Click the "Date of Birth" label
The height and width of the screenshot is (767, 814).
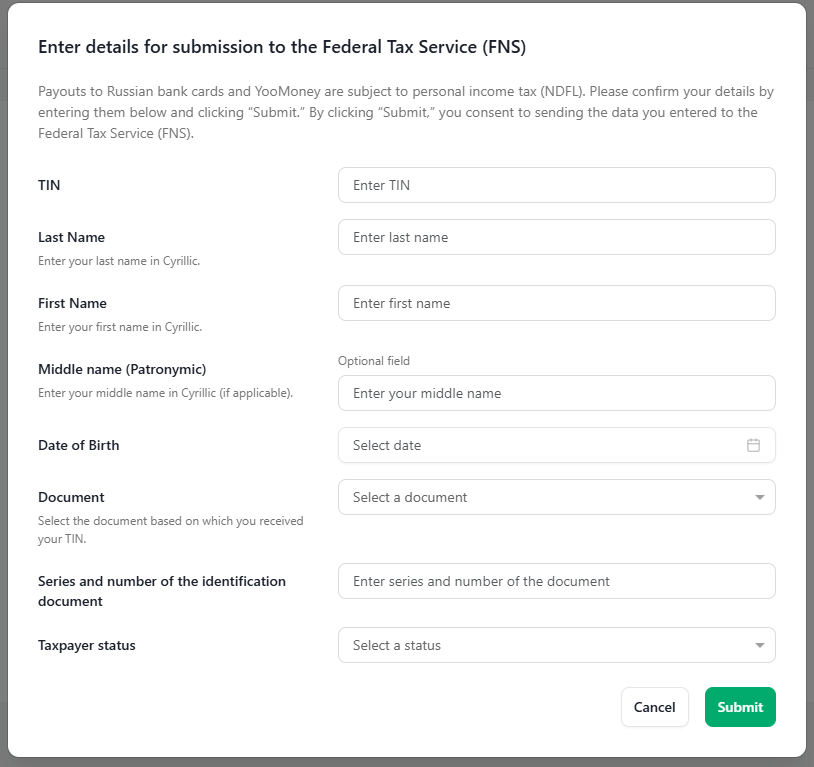point(78,445)
